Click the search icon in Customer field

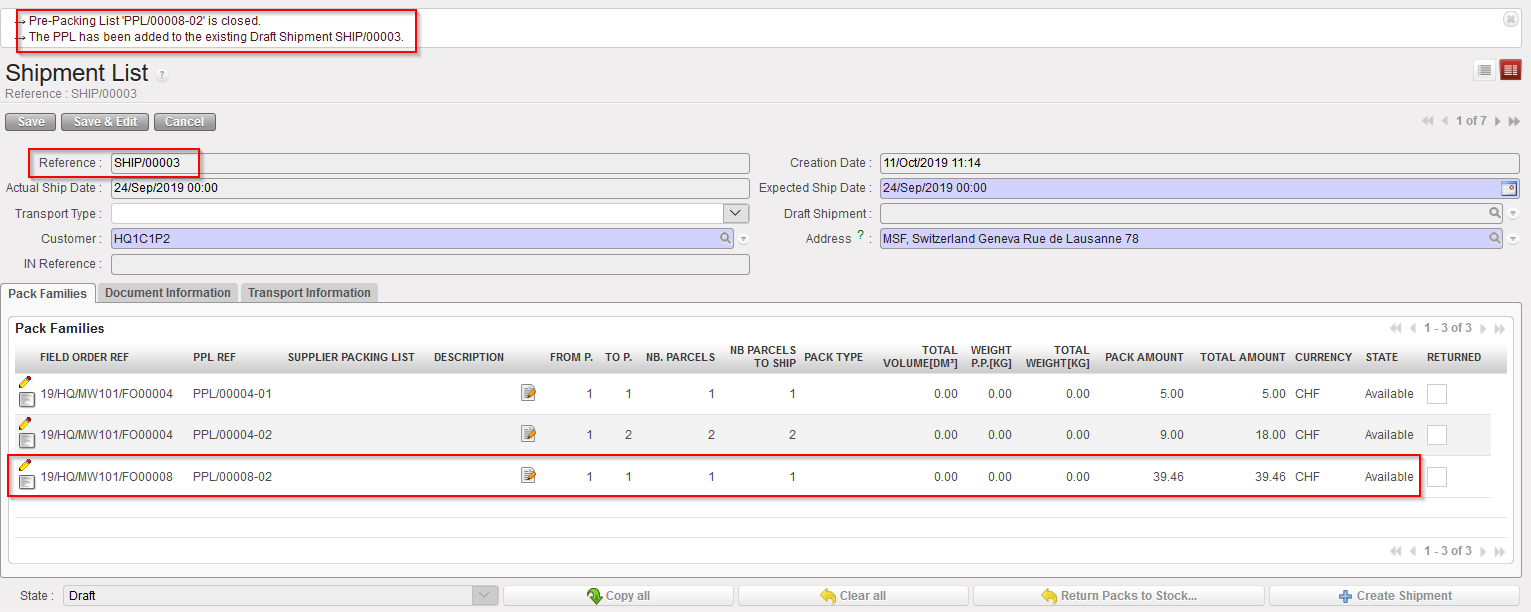pos(725,239)
